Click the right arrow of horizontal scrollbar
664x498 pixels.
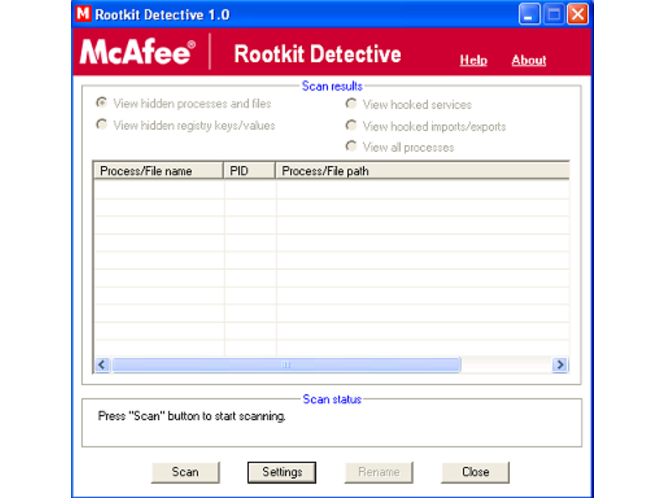[560, 365]
